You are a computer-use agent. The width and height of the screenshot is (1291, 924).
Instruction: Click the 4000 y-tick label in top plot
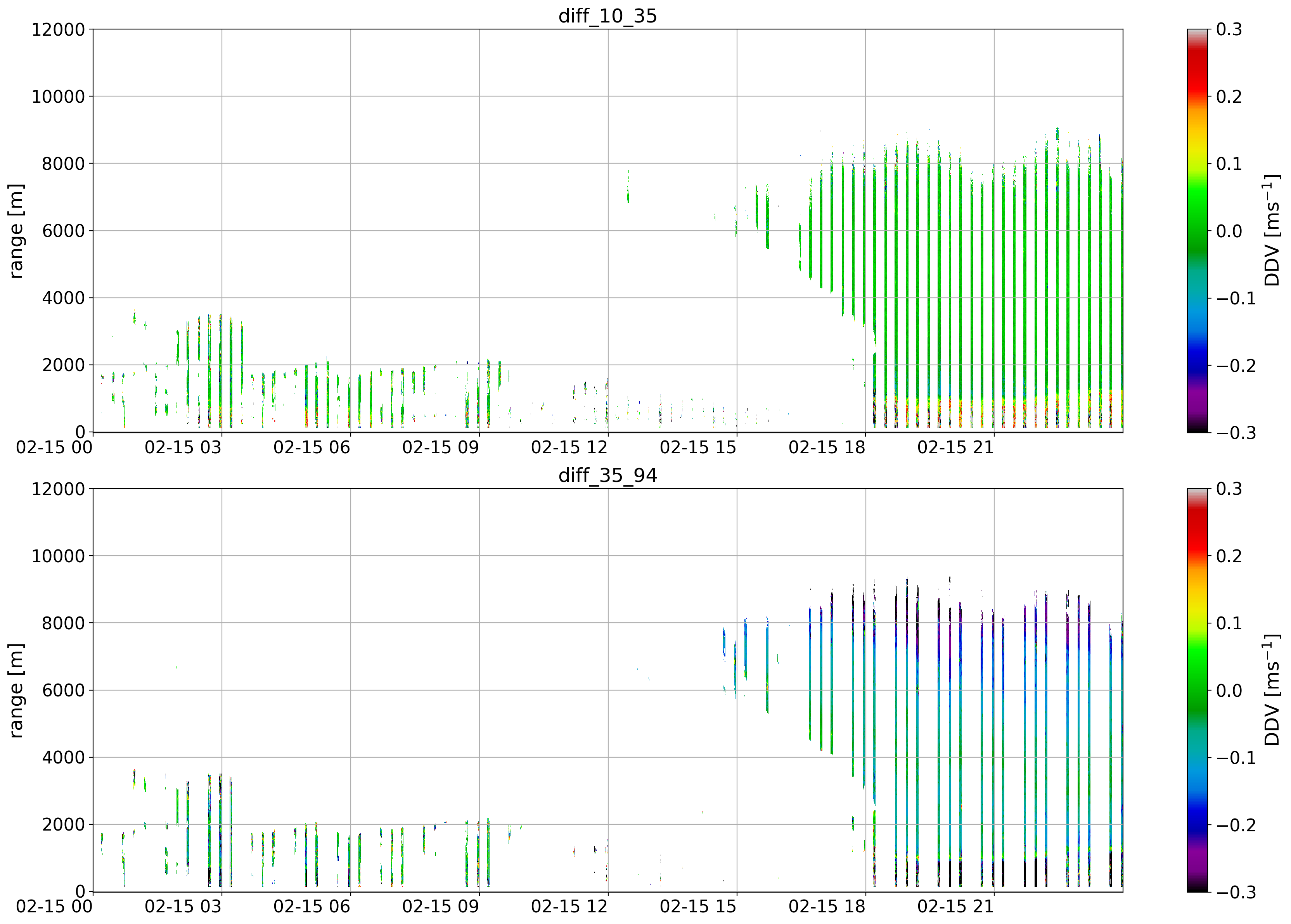(63, 298)
